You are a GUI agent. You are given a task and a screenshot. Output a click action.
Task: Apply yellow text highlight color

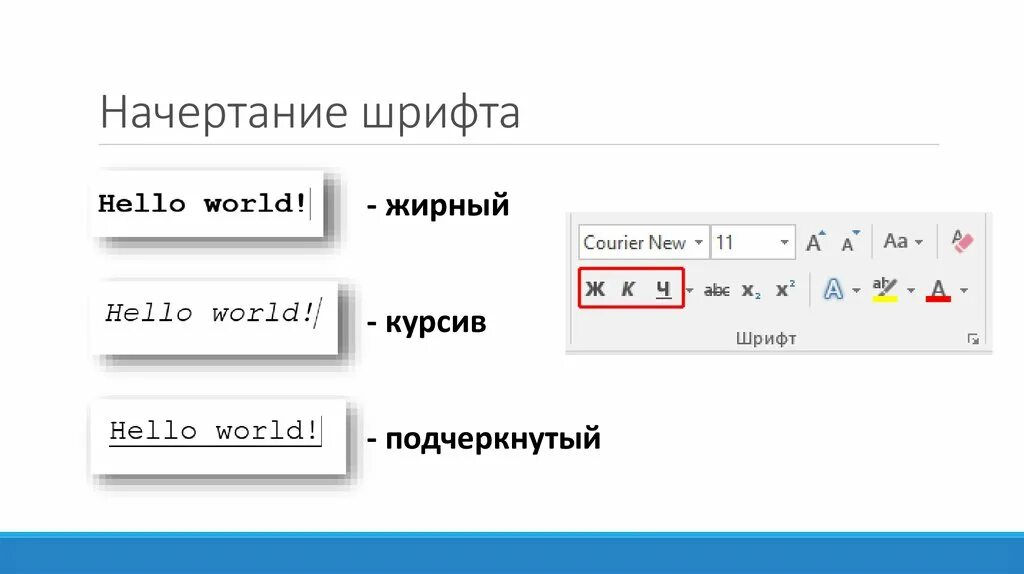point(885,289)
